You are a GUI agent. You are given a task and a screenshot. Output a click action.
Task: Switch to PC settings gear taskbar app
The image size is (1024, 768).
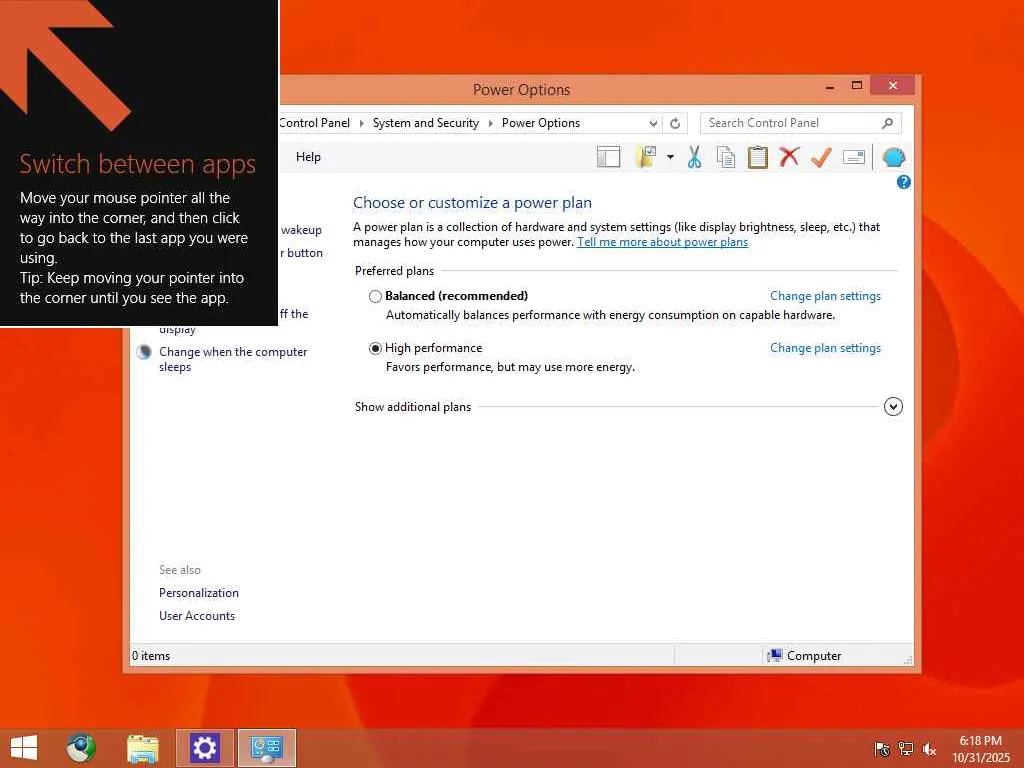[204, 748]
